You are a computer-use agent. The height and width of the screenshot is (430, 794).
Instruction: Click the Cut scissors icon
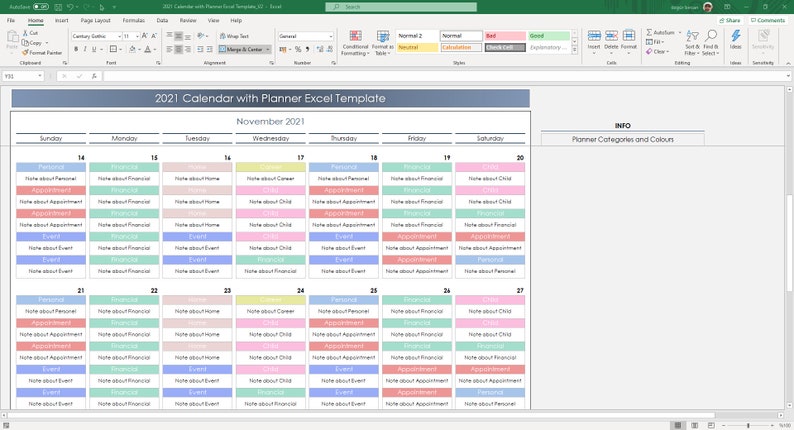[x=25, y=33]
